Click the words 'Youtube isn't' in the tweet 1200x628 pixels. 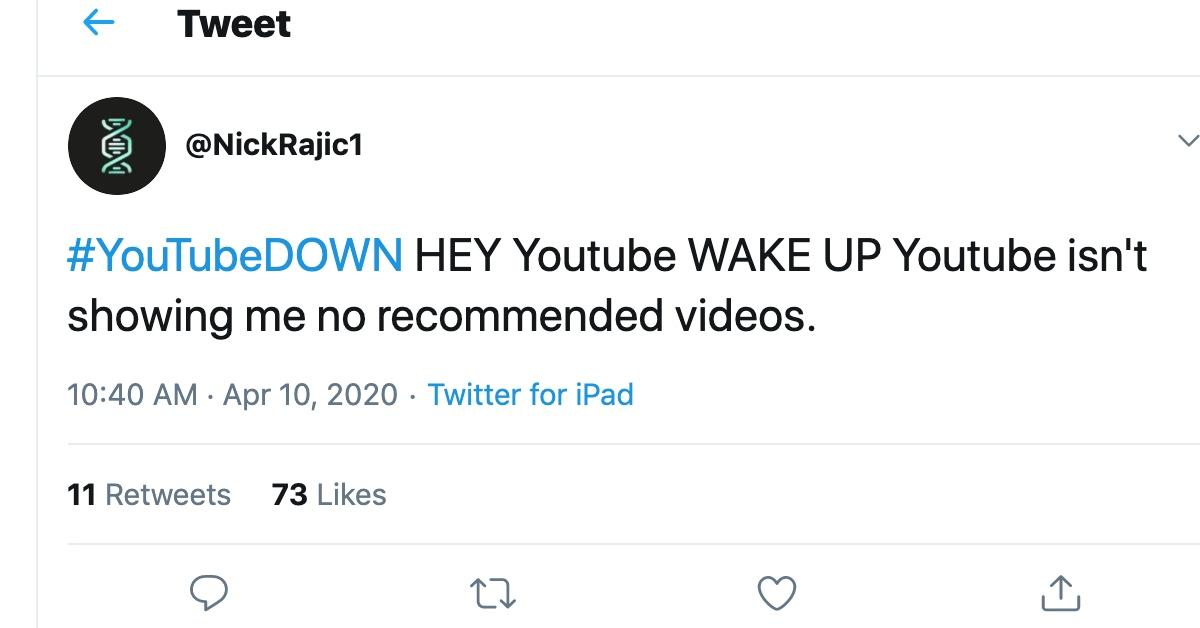(1020, 257)
